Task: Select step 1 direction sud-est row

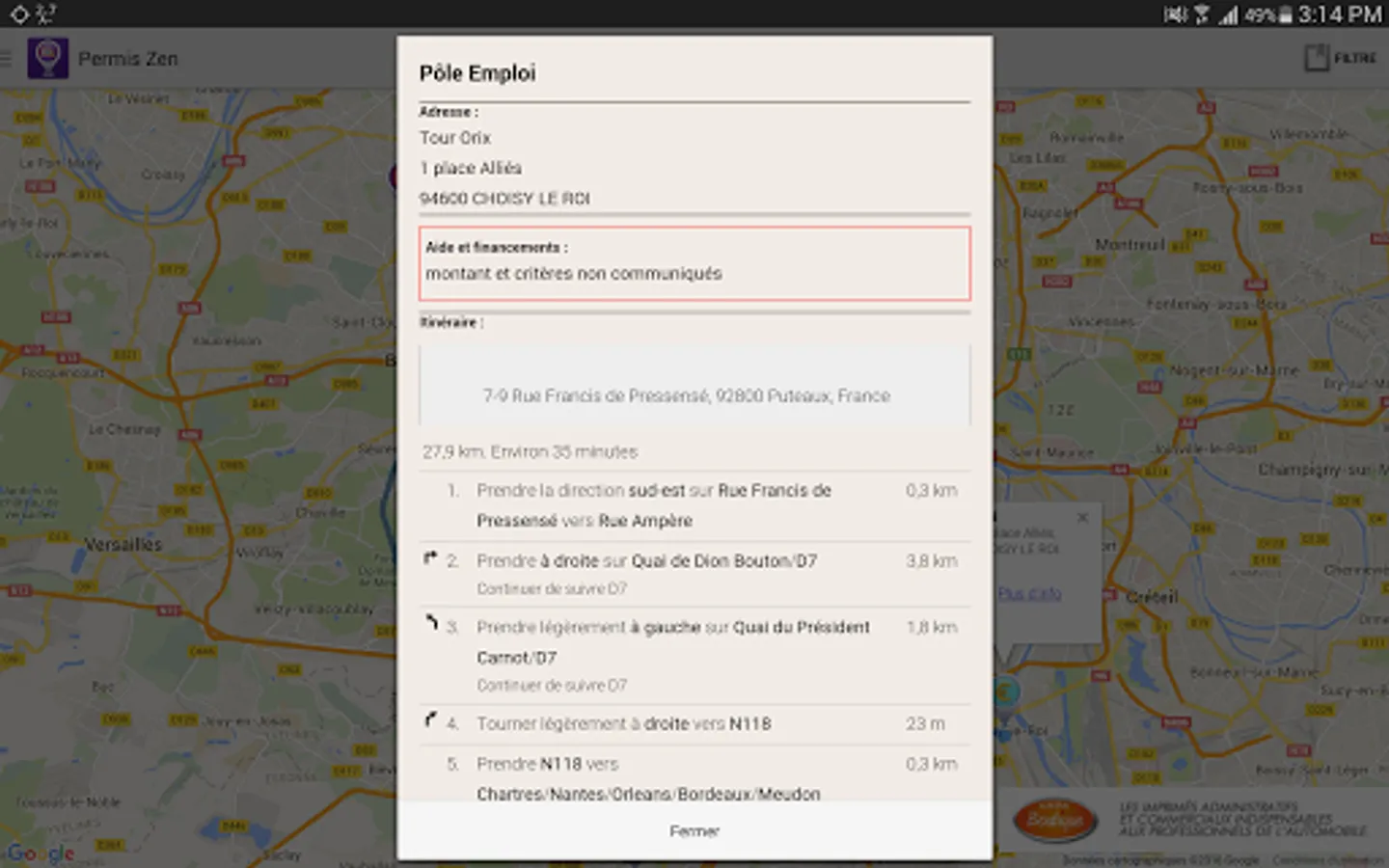Action: coord(694,506)
